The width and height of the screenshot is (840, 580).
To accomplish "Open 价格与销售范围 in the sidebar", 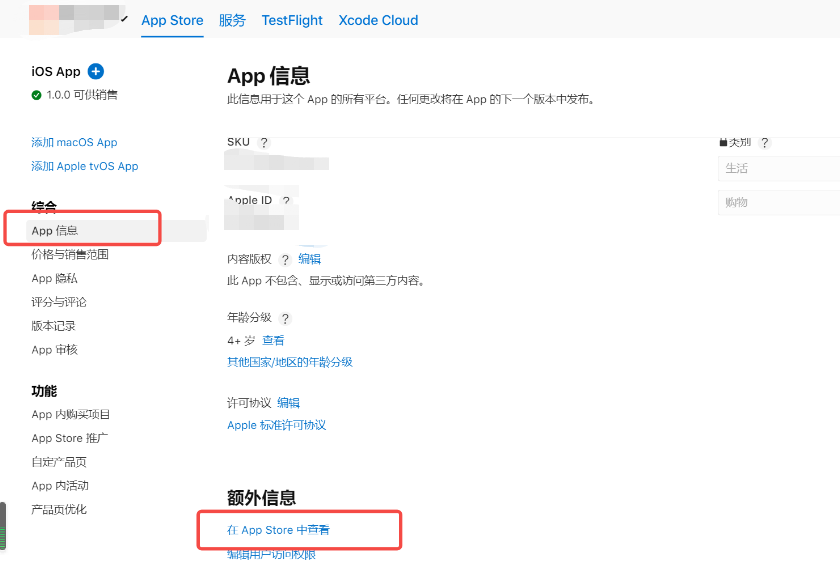I will (x=70, y=254).
